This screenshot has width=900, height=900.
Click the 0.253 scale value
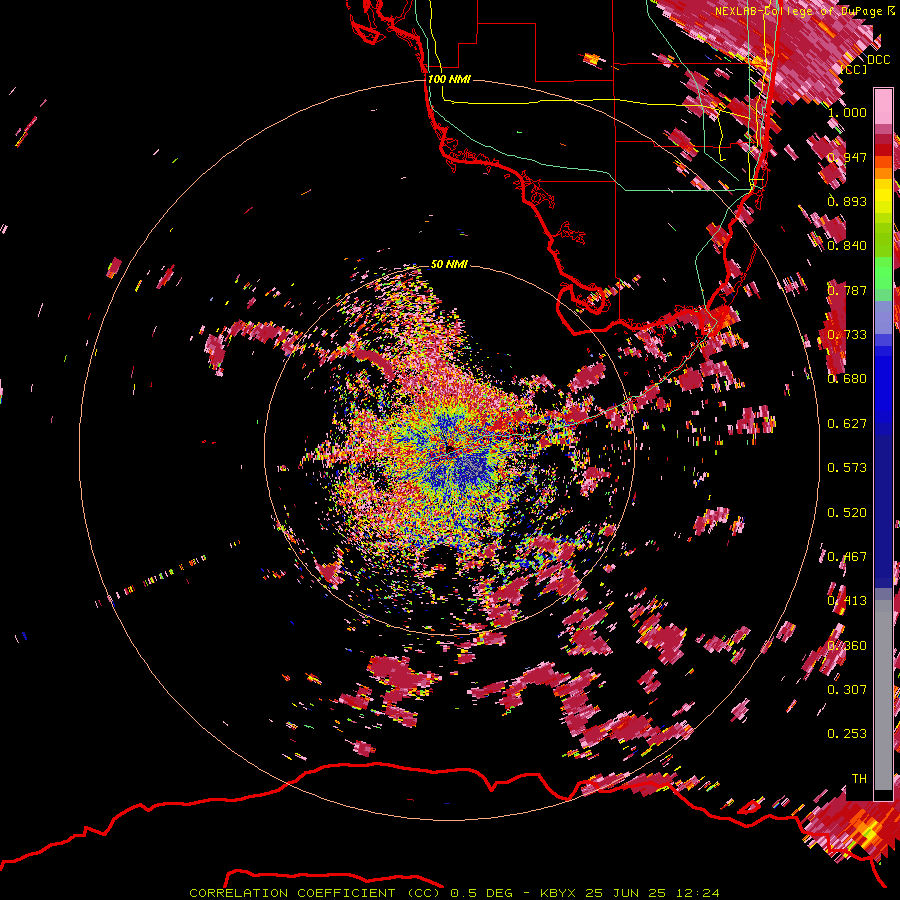(x=847, y=734)
